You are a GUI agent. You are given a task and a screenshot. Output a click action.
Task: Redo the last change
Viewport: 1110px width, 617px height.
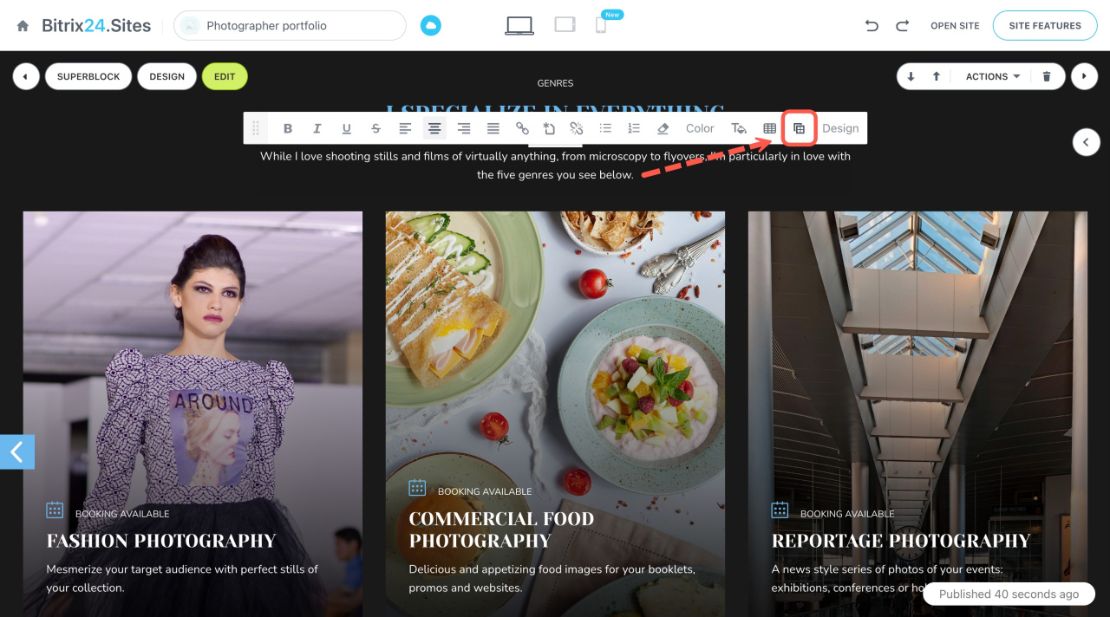coord(902,26)
